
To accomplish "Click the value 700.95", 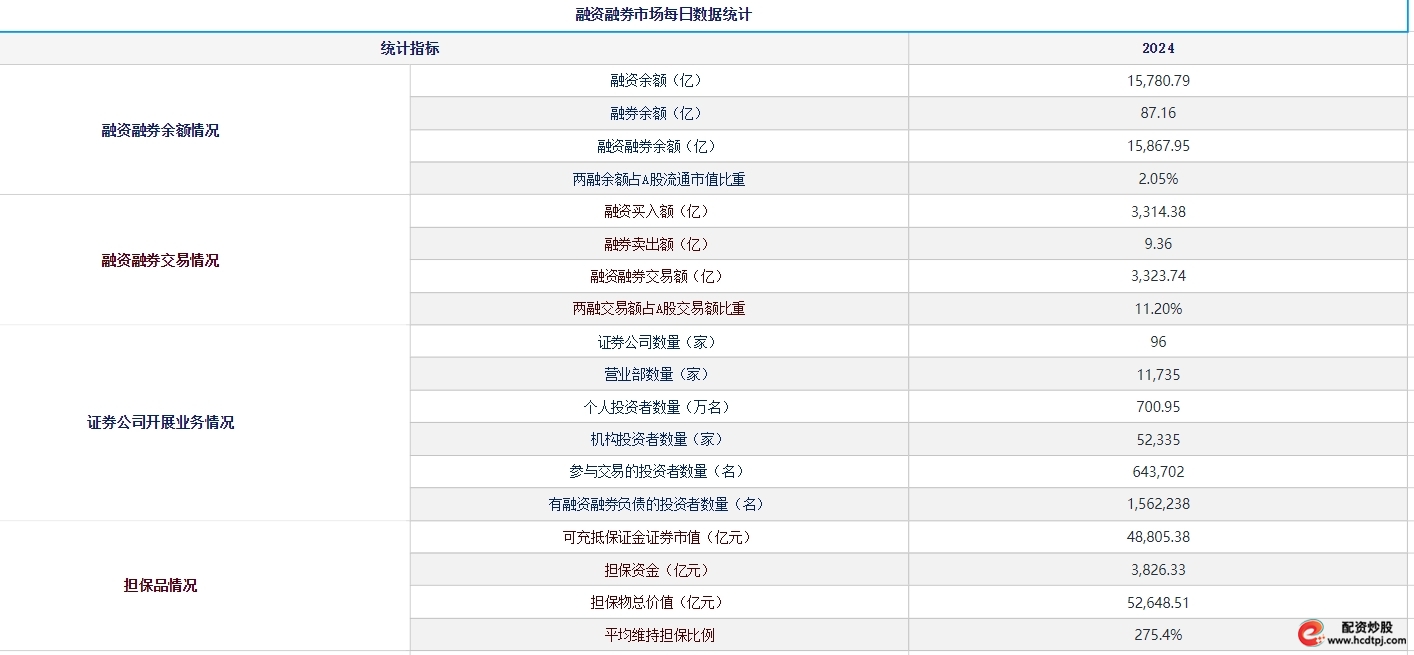I will 1158,407.
